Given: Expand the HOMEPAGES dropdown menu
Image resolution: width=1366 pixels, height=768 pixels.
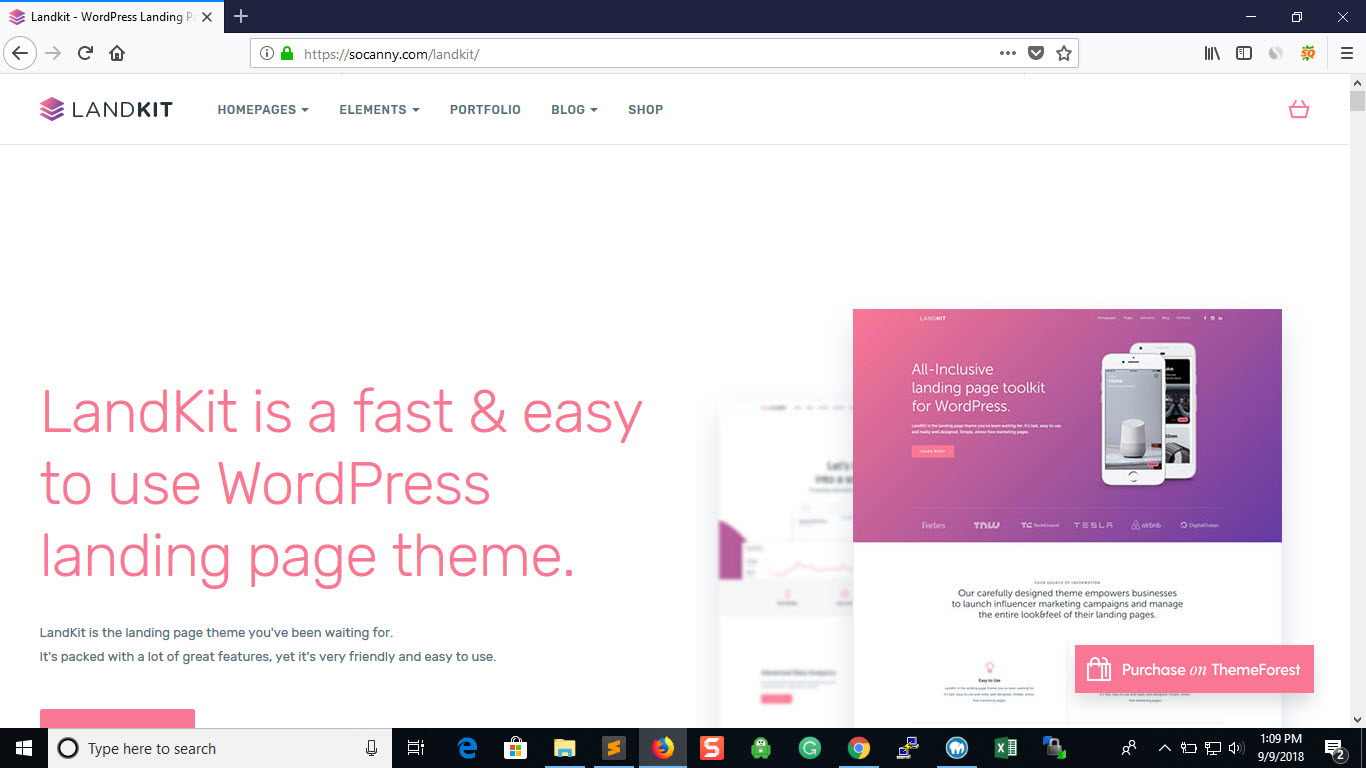Looking at the screenshot, I should click(263, 110).
